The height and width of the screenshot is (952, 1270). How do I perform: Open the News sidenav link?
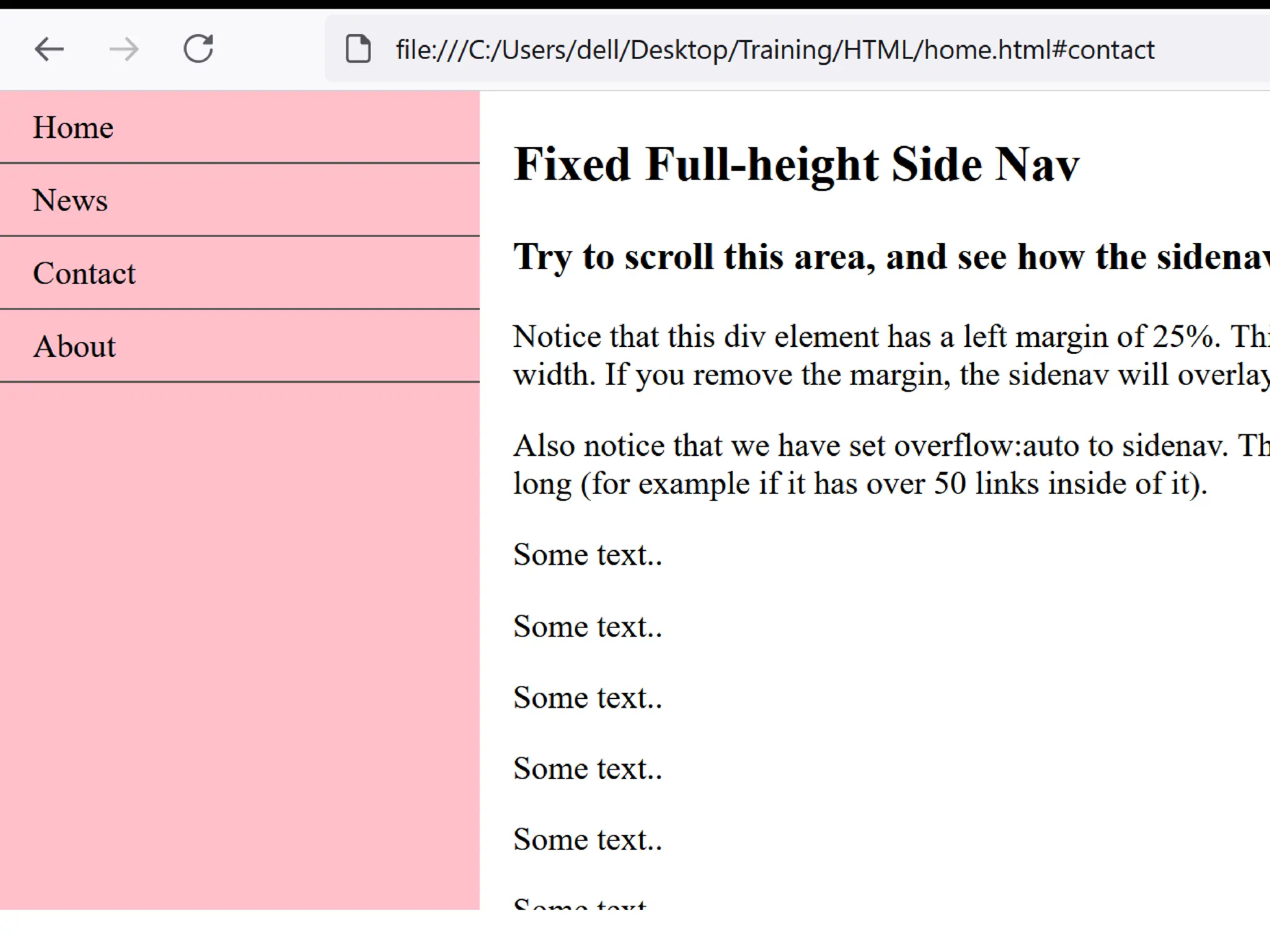point(70,201)
